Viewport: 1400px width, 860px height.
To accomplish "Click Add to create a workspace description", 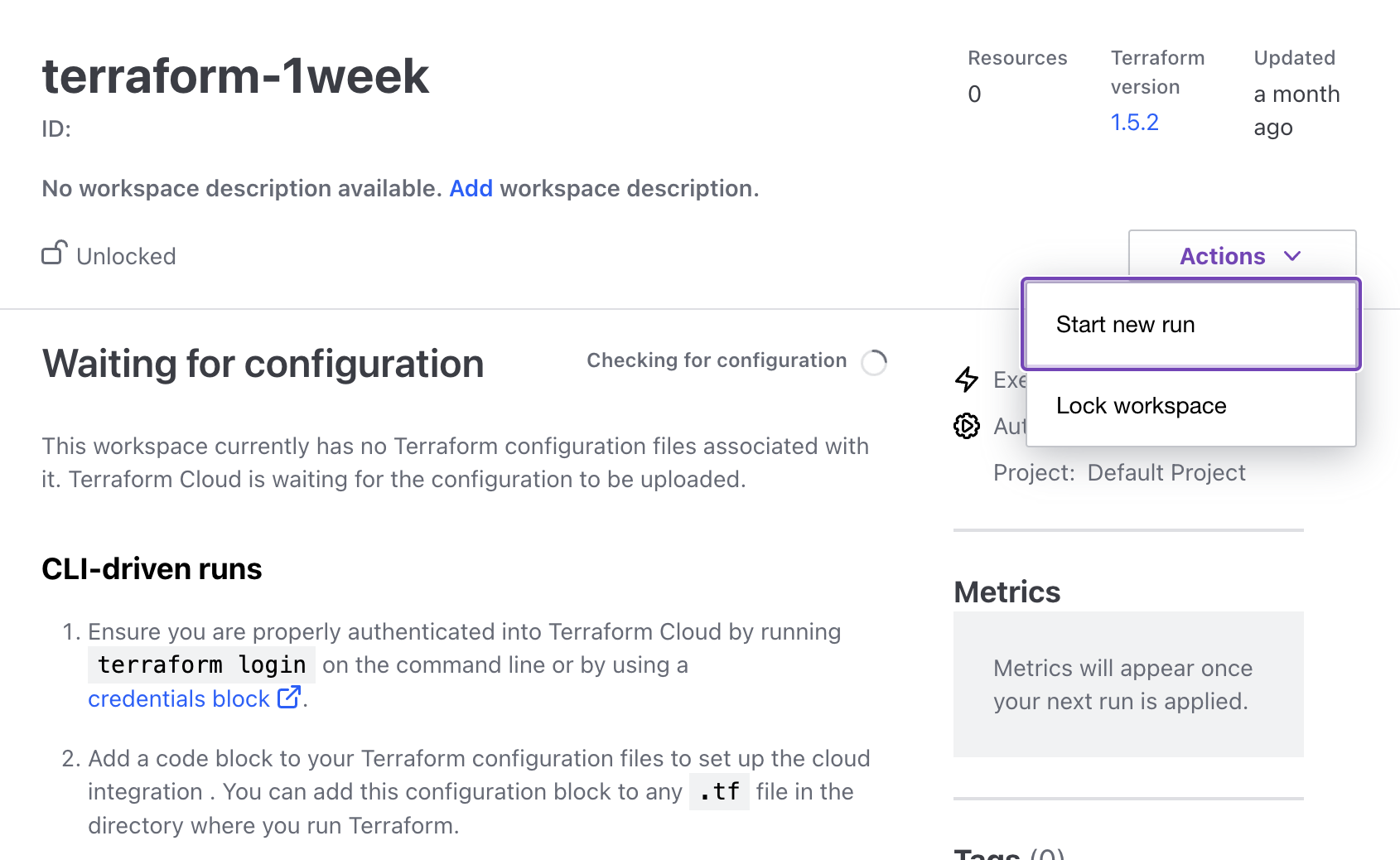I will (471, 188).
